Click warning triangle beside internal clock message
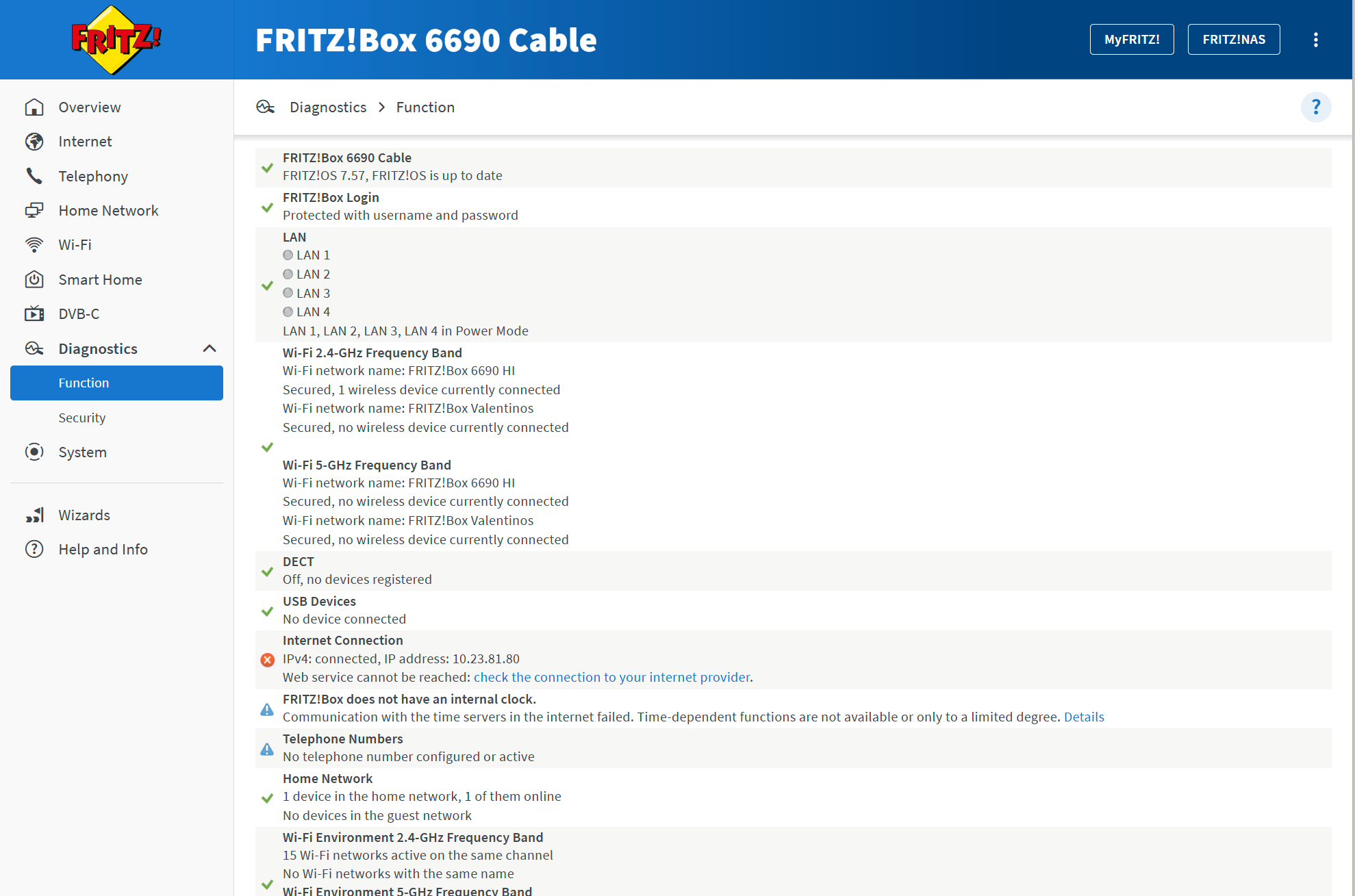This screenshot has width=1355, height=896. pyautogui.click(x=267, y=709)
